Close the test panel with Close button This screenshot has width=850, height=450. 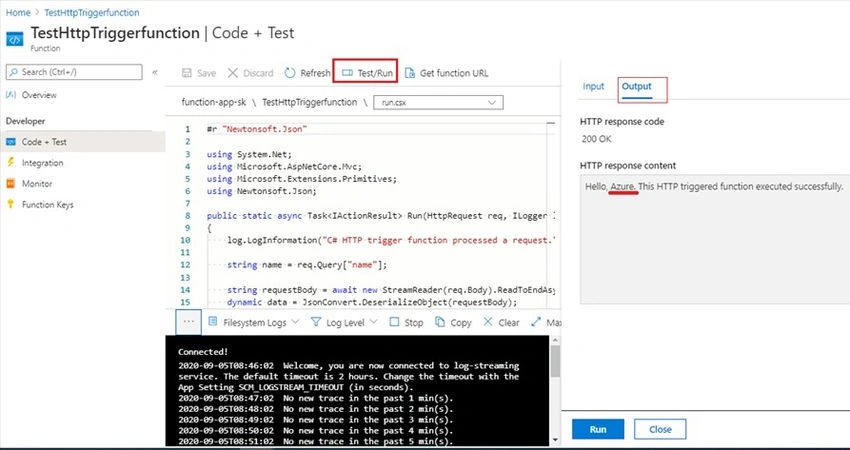click(660, 429)
